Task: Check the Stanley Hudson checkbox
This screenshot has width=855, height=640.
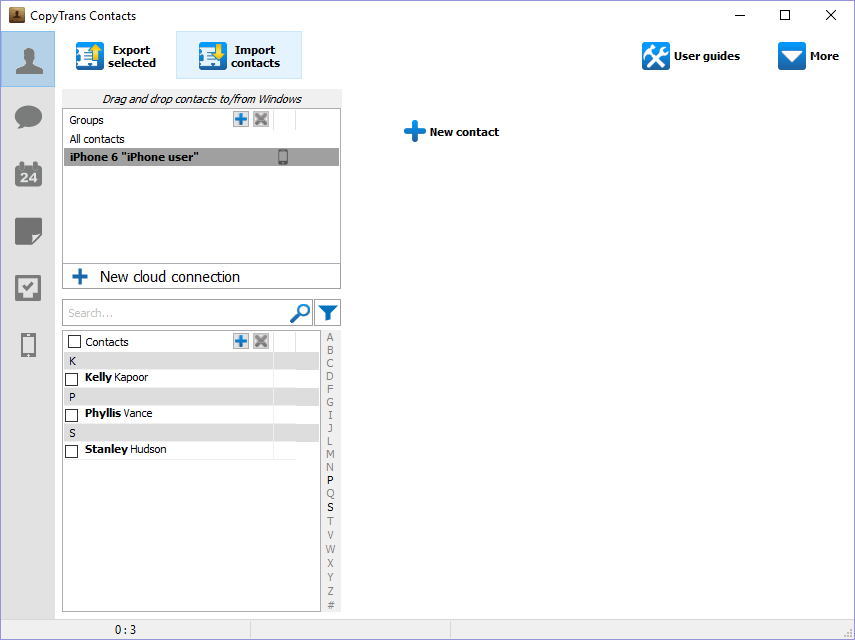Action: (71, 451)
